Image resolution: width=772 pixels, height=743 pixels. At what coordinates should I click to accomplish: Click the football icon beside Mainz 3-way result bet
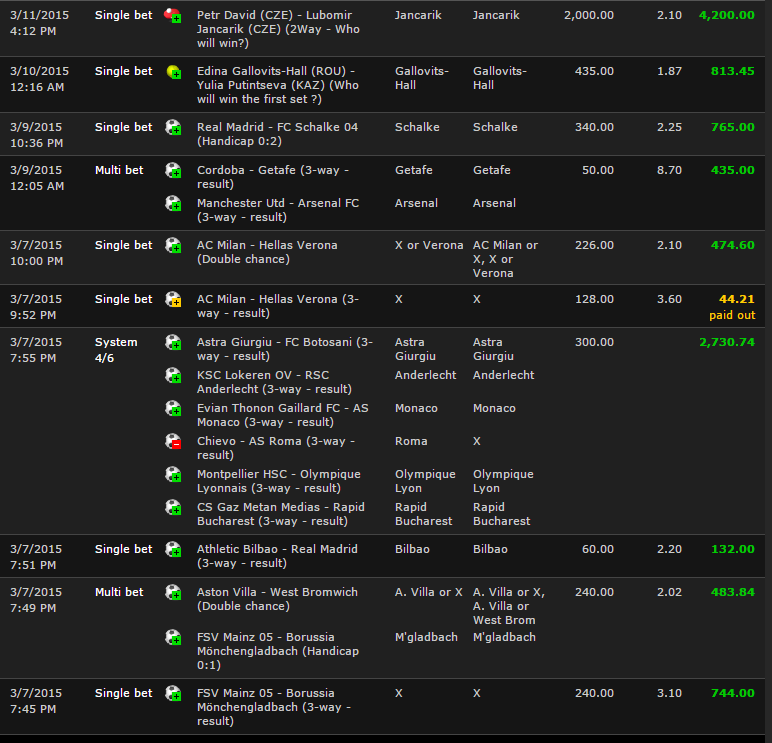pos(173,694)
